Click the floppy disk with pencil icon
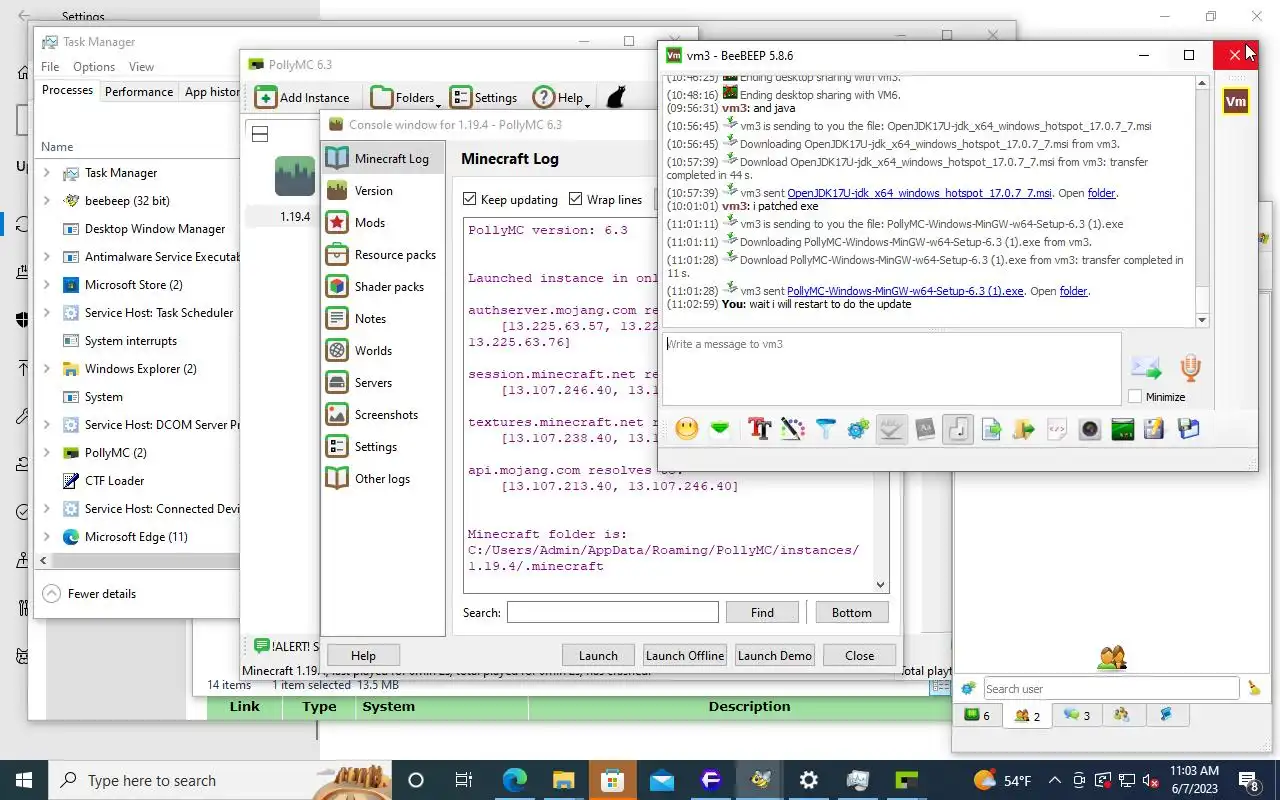 1154,429
